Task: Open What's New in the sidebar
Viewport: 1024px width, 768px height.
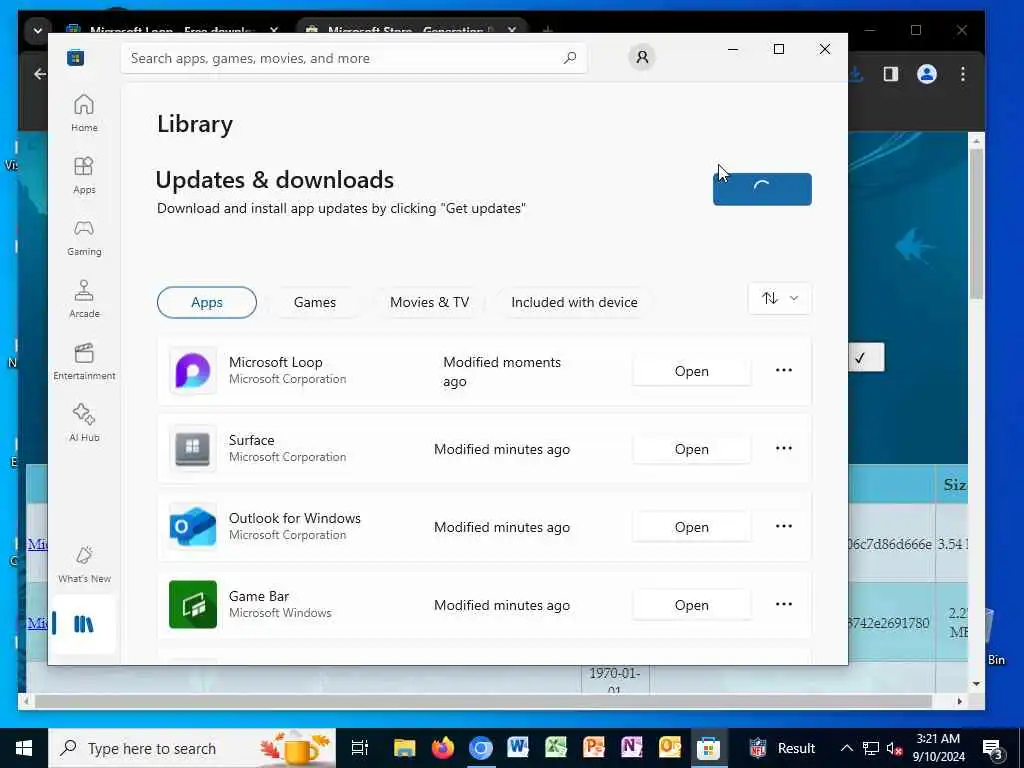Action: coord(84,564)
